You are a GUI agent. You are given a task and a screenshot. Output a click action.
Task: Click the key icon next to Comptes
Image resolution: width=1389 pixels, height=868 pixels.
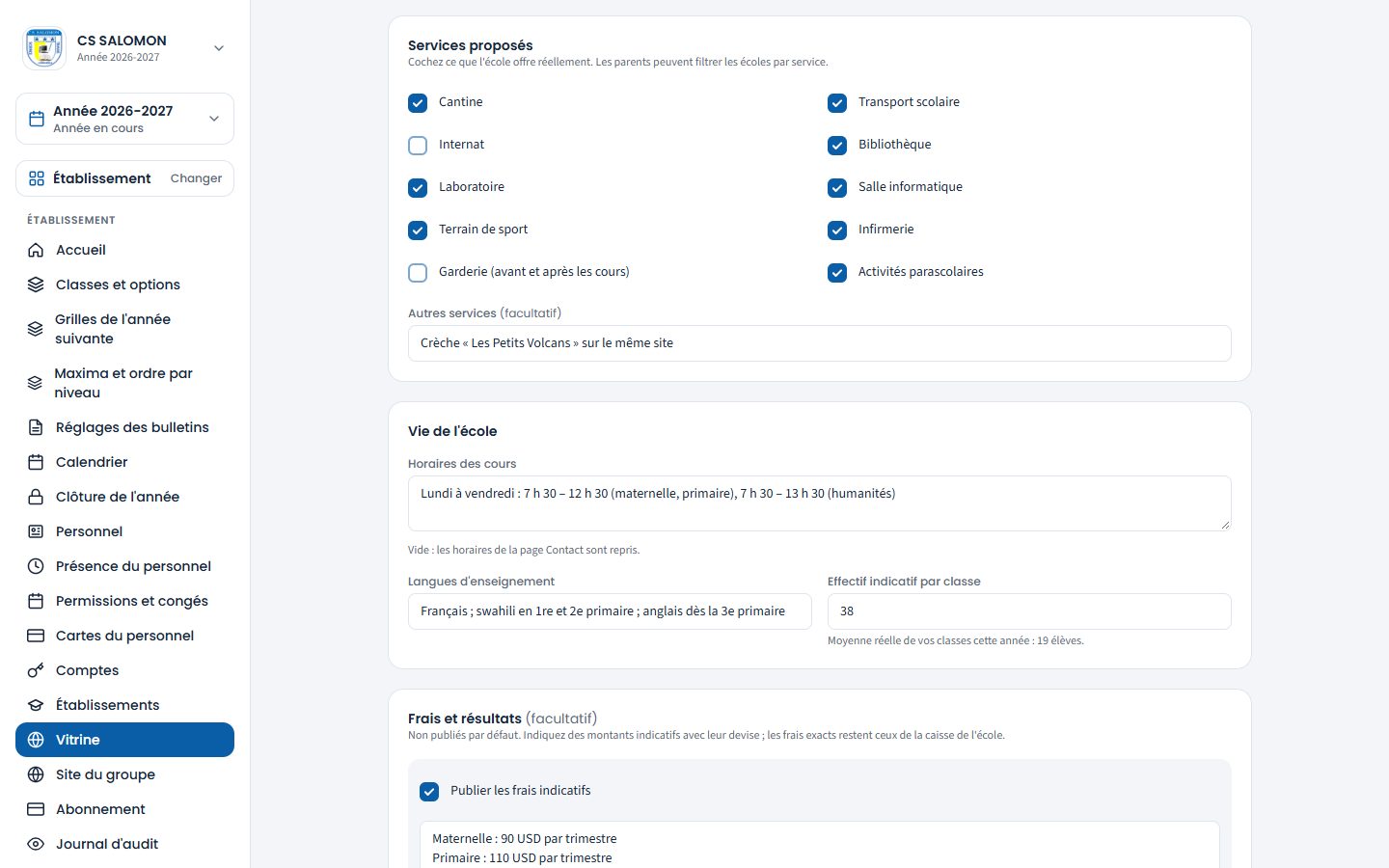(36, 670)
